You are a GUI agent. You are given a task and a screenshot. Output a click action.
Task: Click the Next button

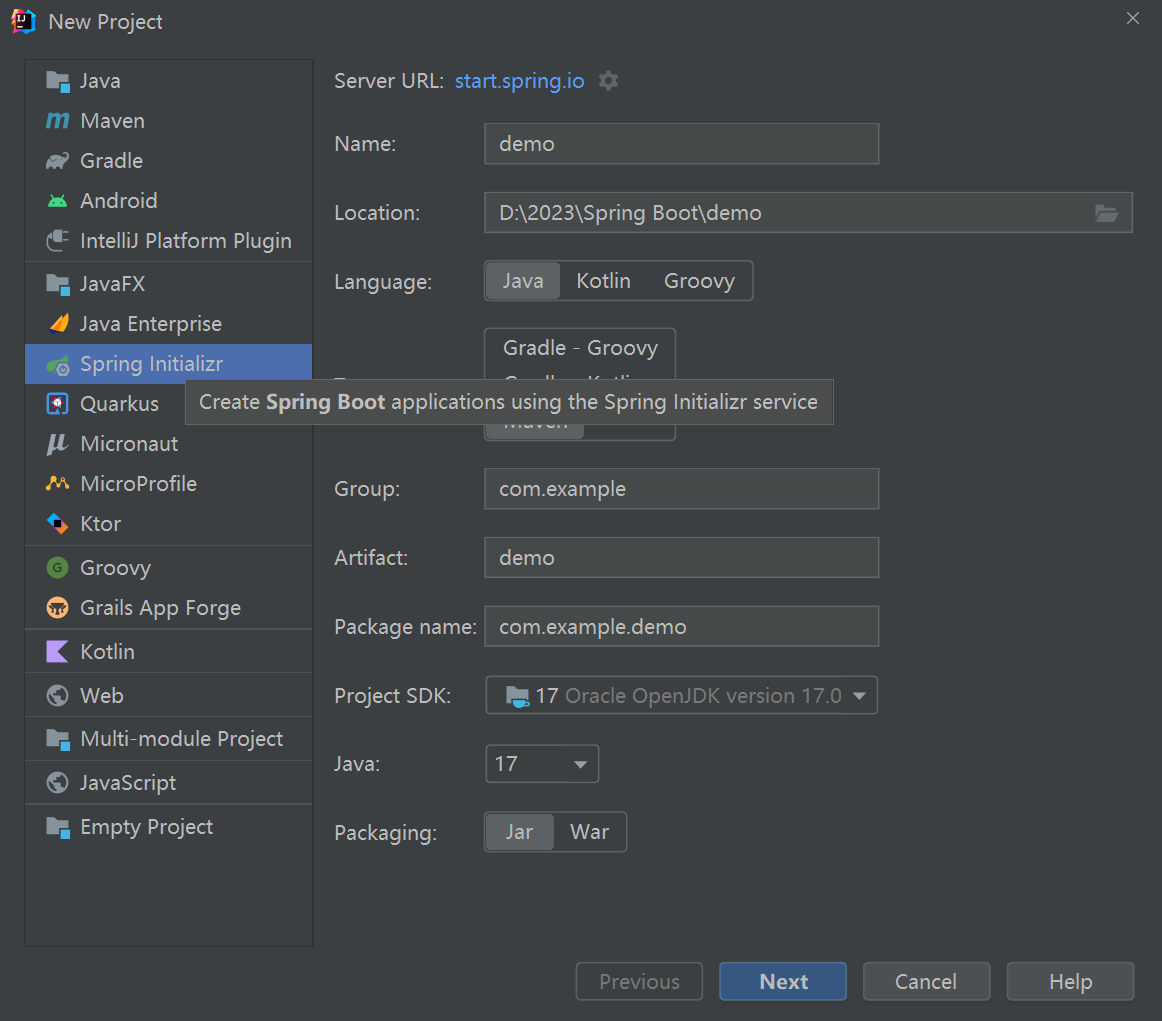click(x=783, y=982)
